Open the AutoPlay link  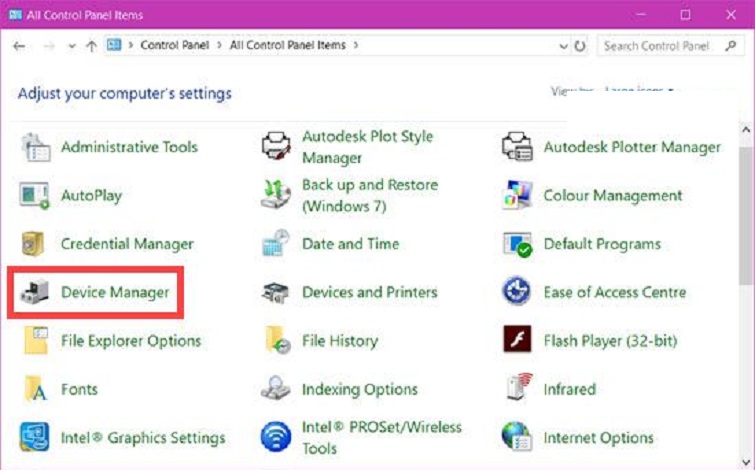pyautogui.click(x=91, y=196)
